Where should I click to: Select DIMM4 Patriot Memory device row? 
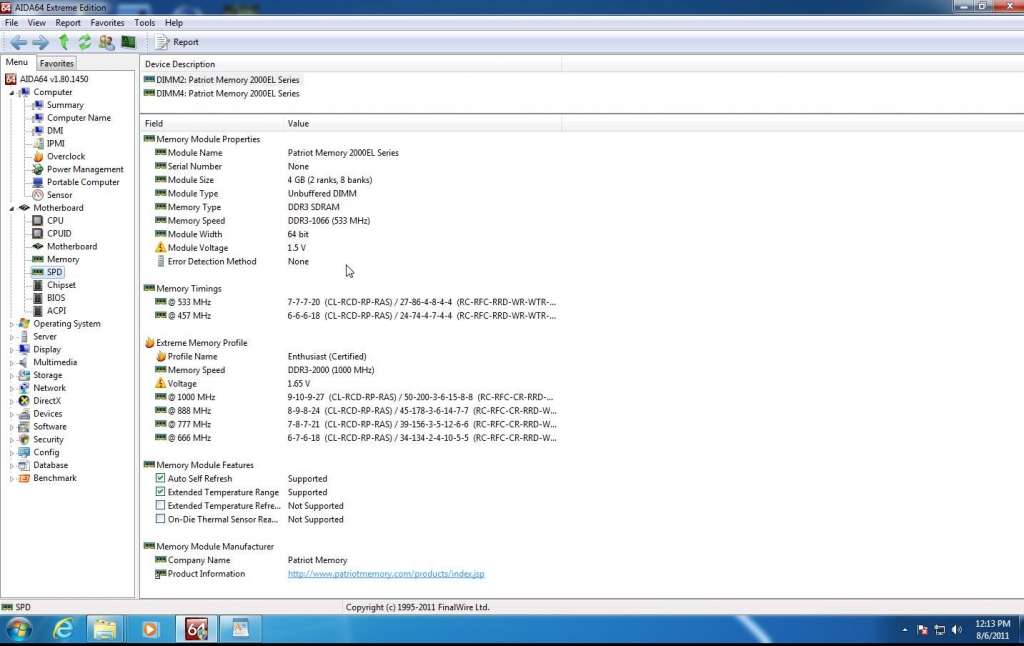(x=227, y=94)
